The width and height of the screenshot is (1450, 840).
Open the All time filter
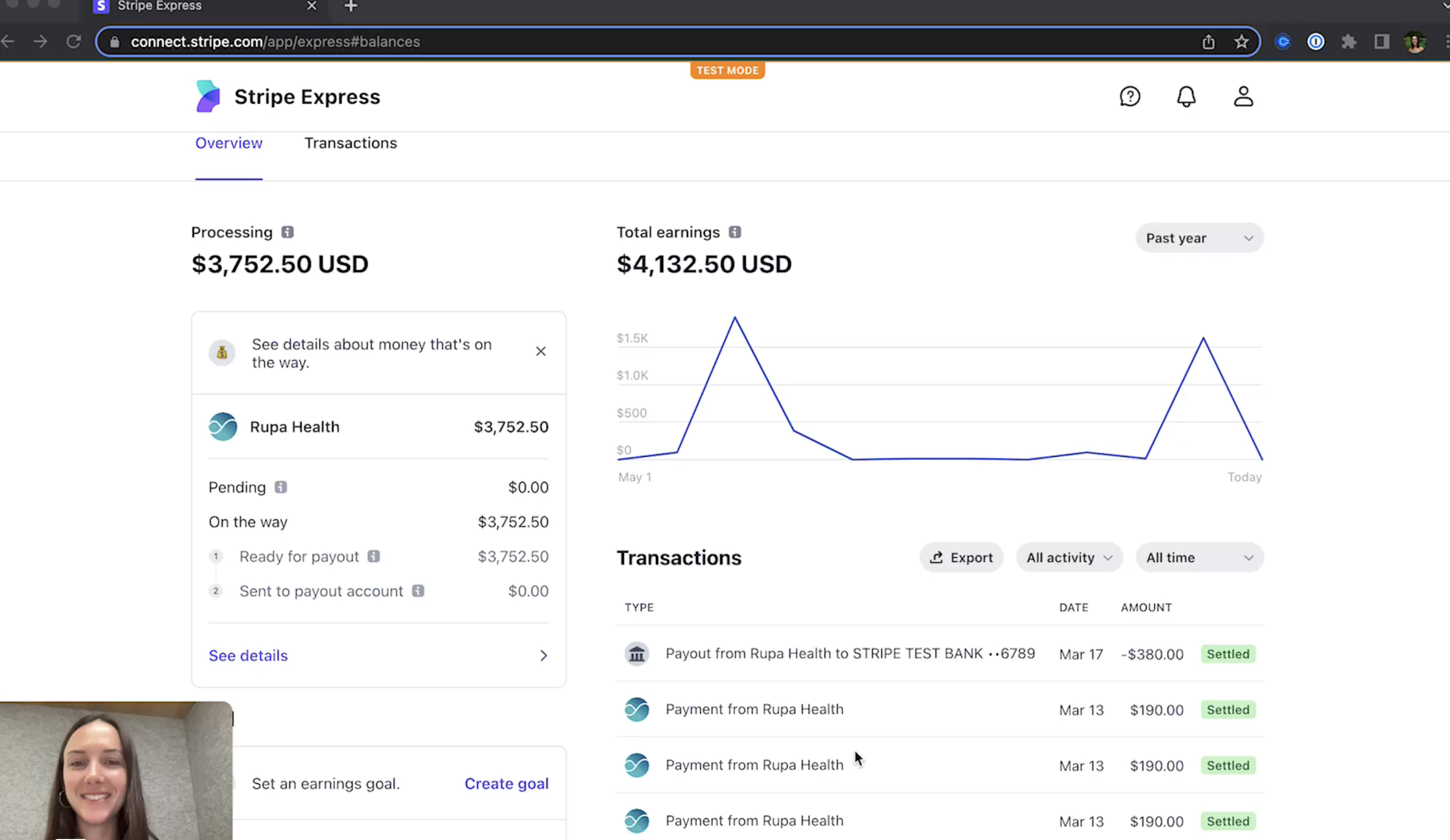point(1199,557)
